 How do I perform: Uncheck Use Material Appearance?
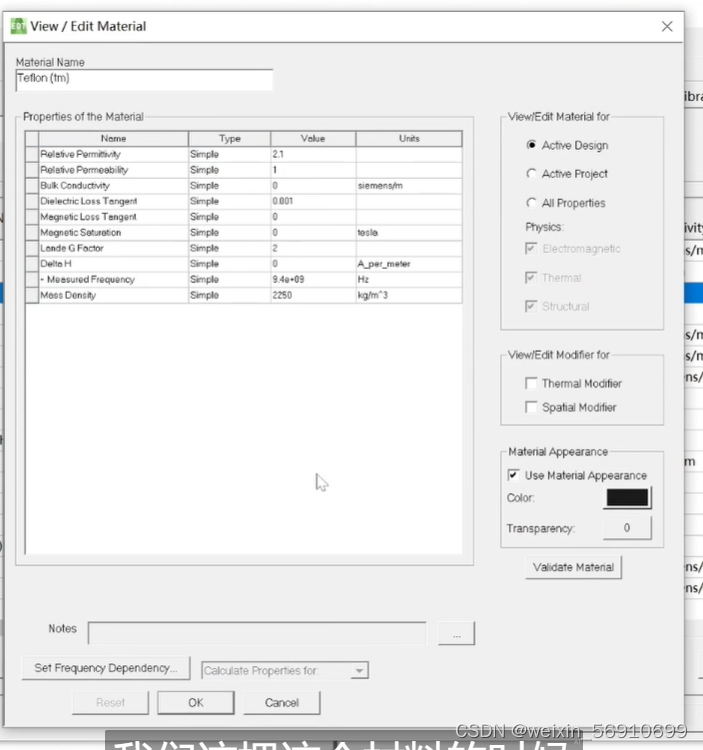513,475
